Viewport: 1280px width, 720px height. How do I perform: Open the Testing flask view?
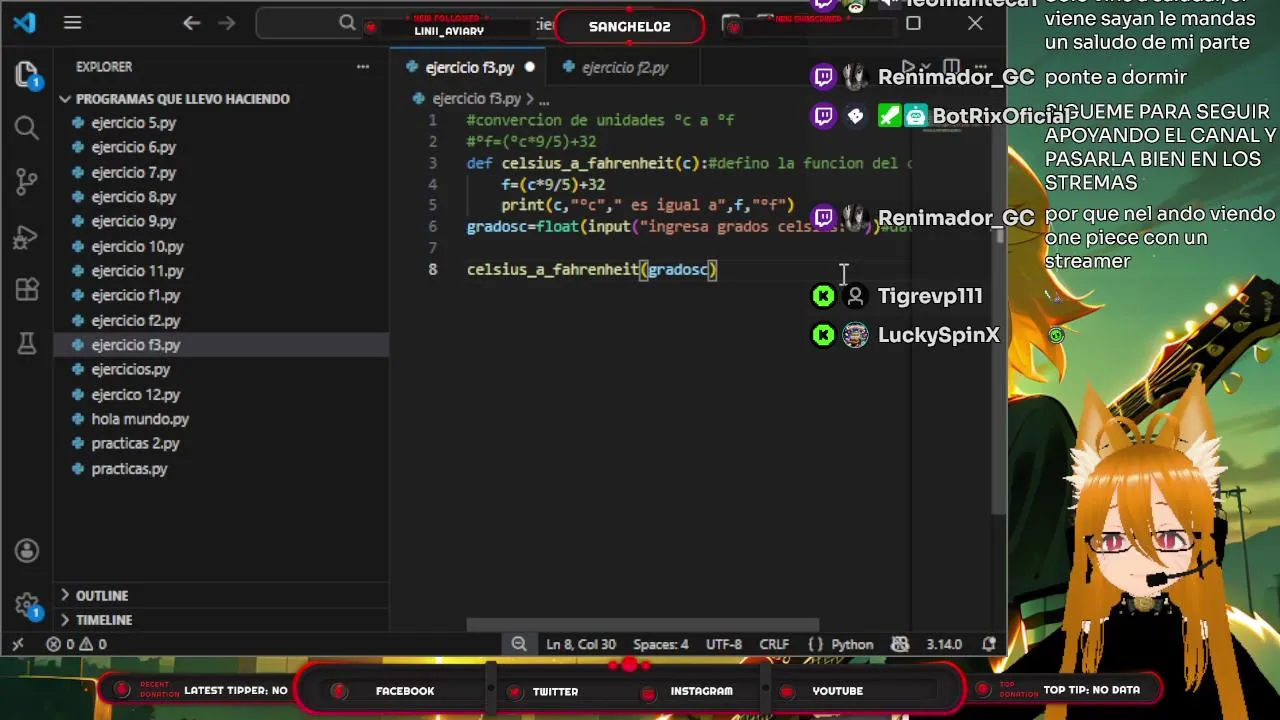27,344
